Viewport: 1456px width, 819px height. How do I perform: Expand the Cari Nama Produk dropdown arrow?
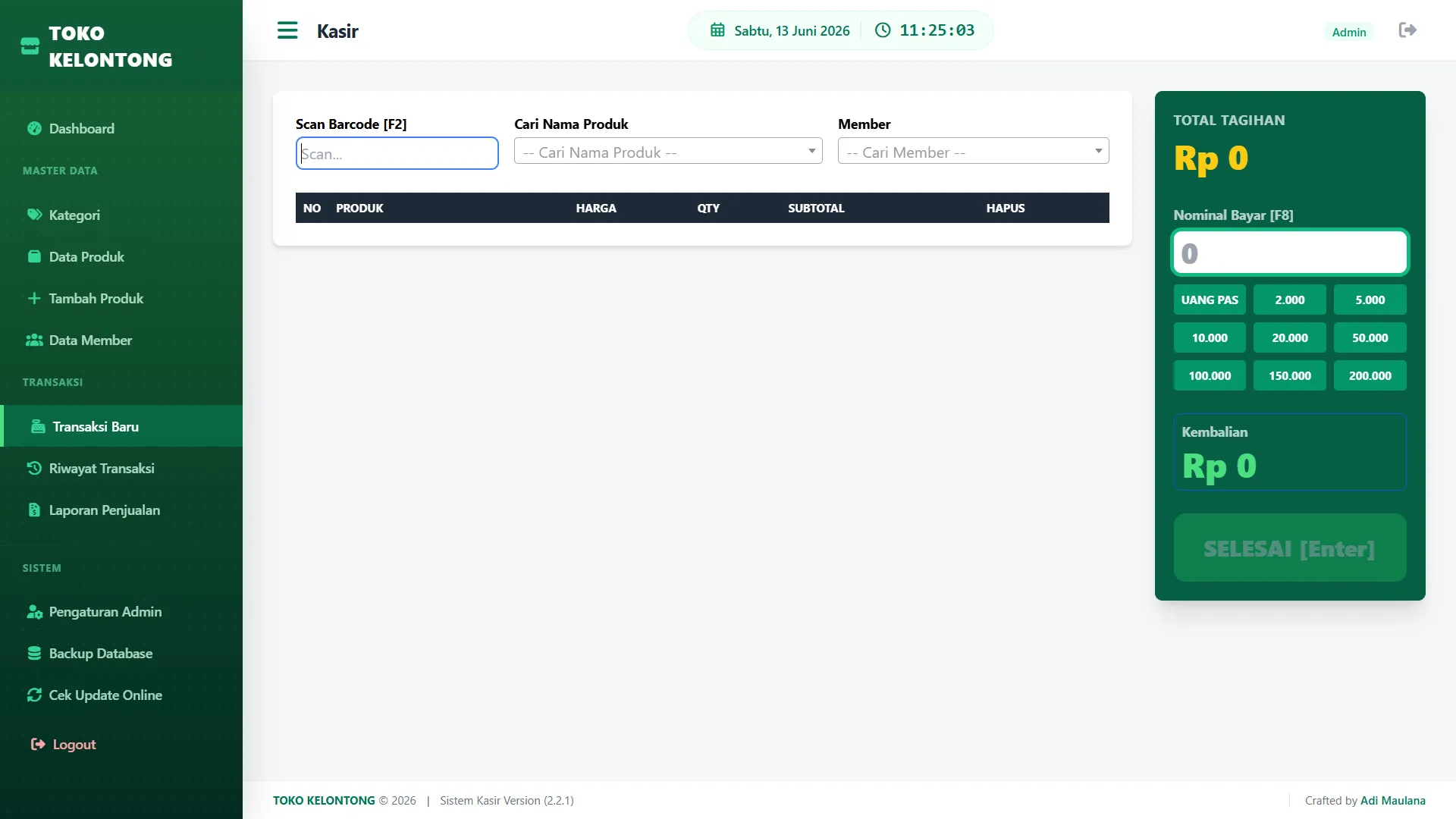tap(812, 151)
